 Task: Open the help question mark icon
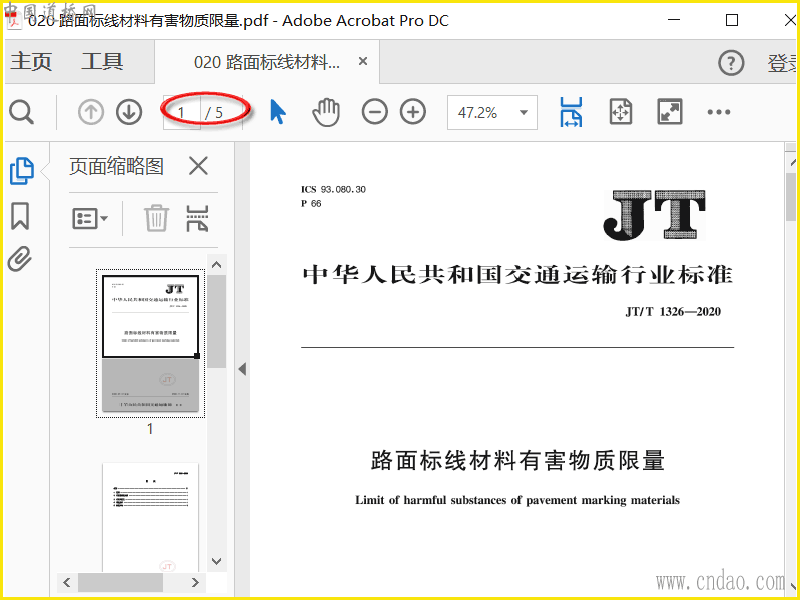click(x=731, y=63)
